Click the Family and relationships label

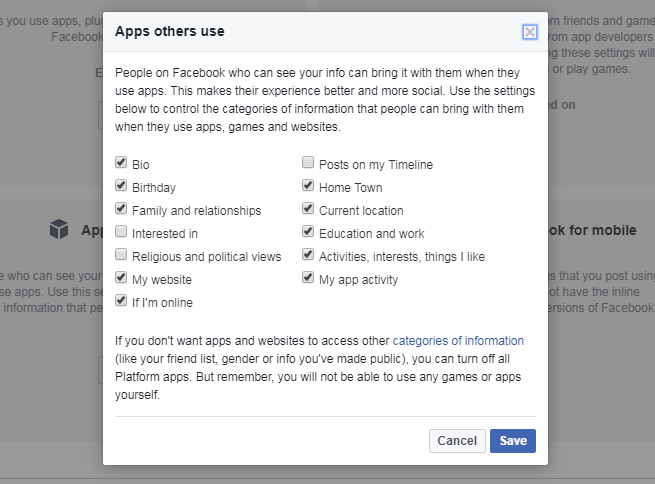pos(197,211)
